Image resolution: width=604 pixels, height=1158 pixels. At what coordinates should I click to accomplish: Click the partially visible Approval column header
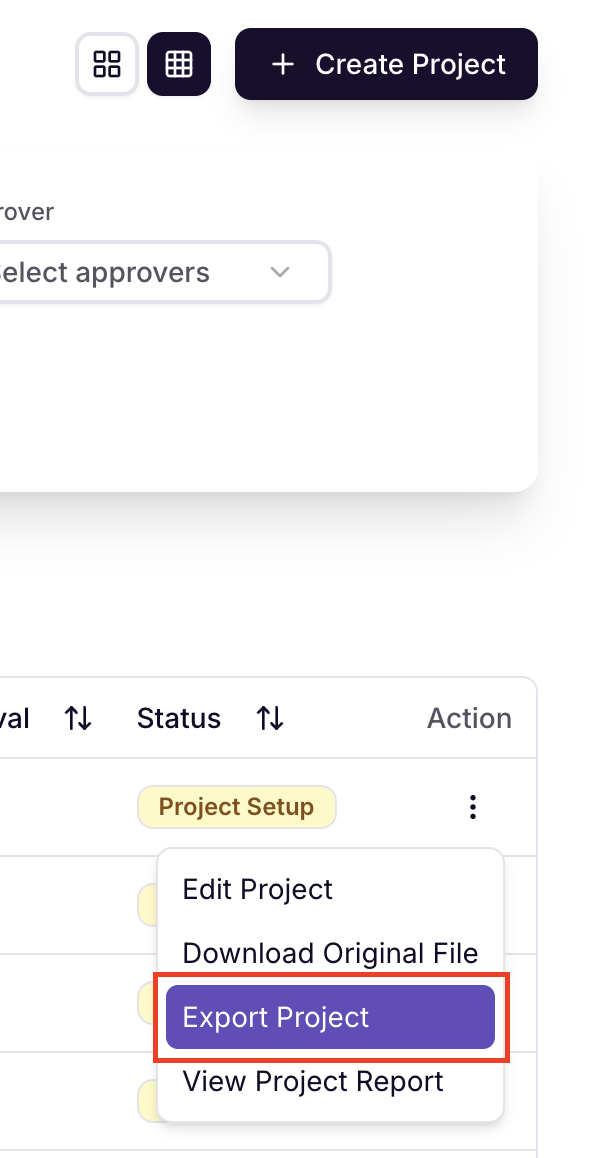point(14,718)
